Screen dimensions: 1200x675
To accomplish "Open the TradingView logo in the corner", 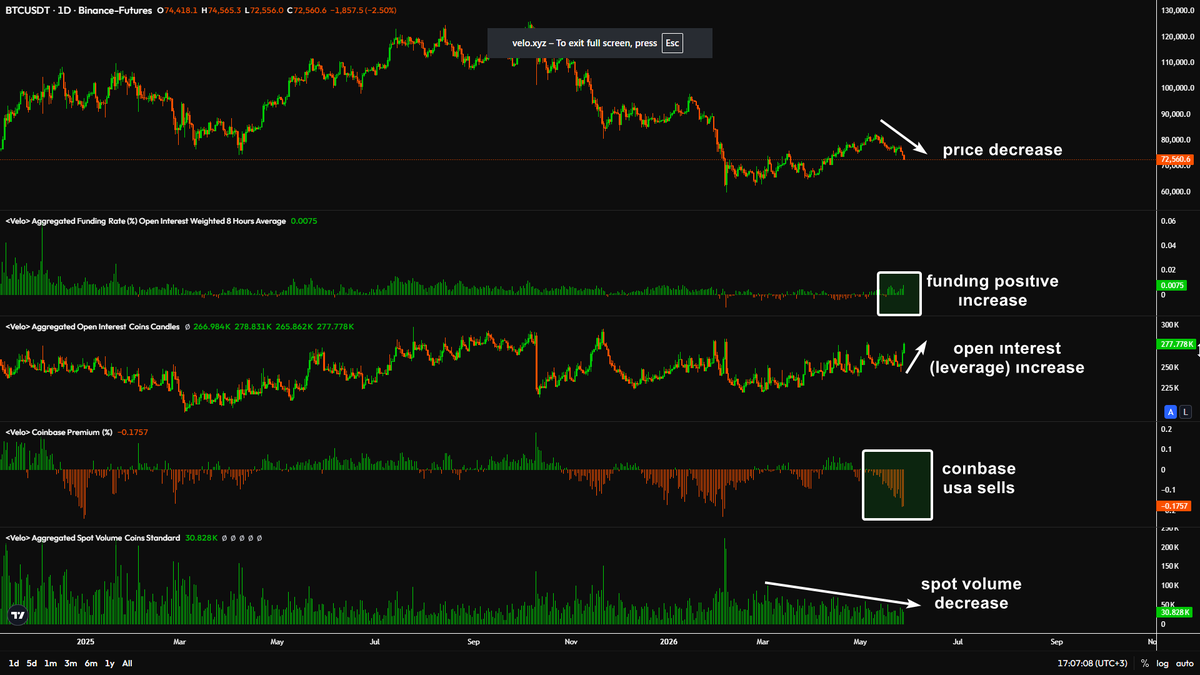I will coord(17,616).
